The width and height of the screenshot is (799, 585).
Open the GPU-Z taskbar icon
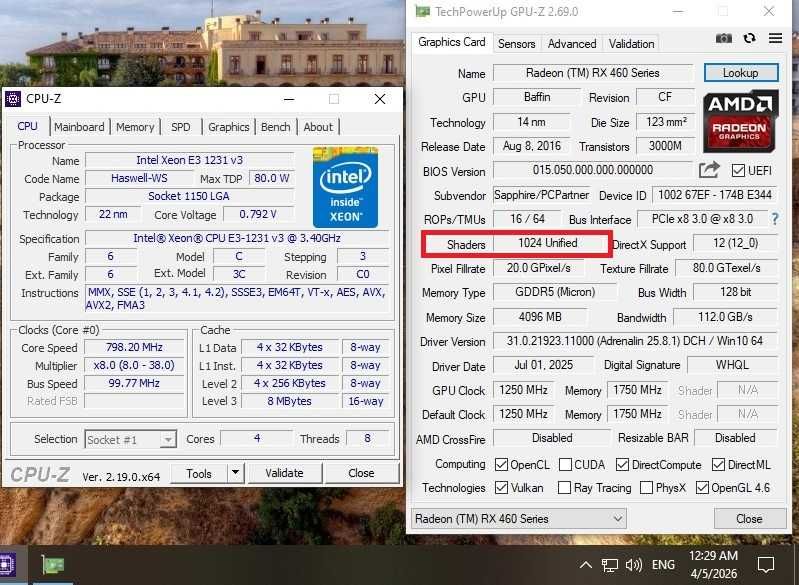click(x=53, y=565)
